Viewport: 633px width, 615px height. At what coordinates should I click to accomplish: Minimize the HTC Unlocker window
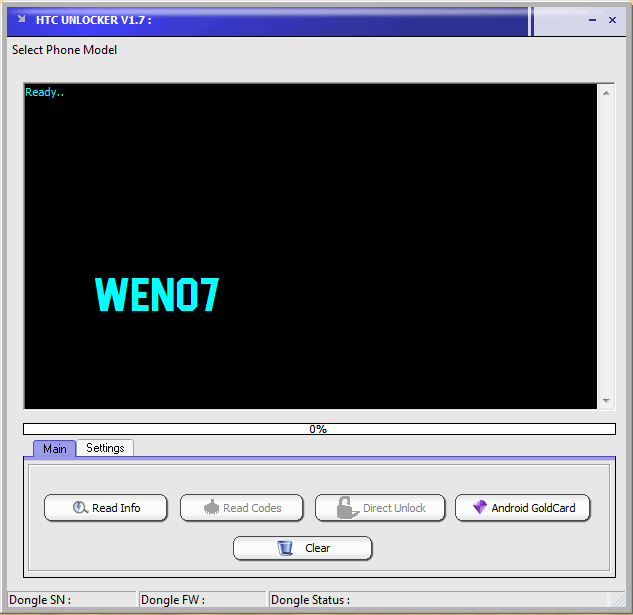tap(592, 20)
